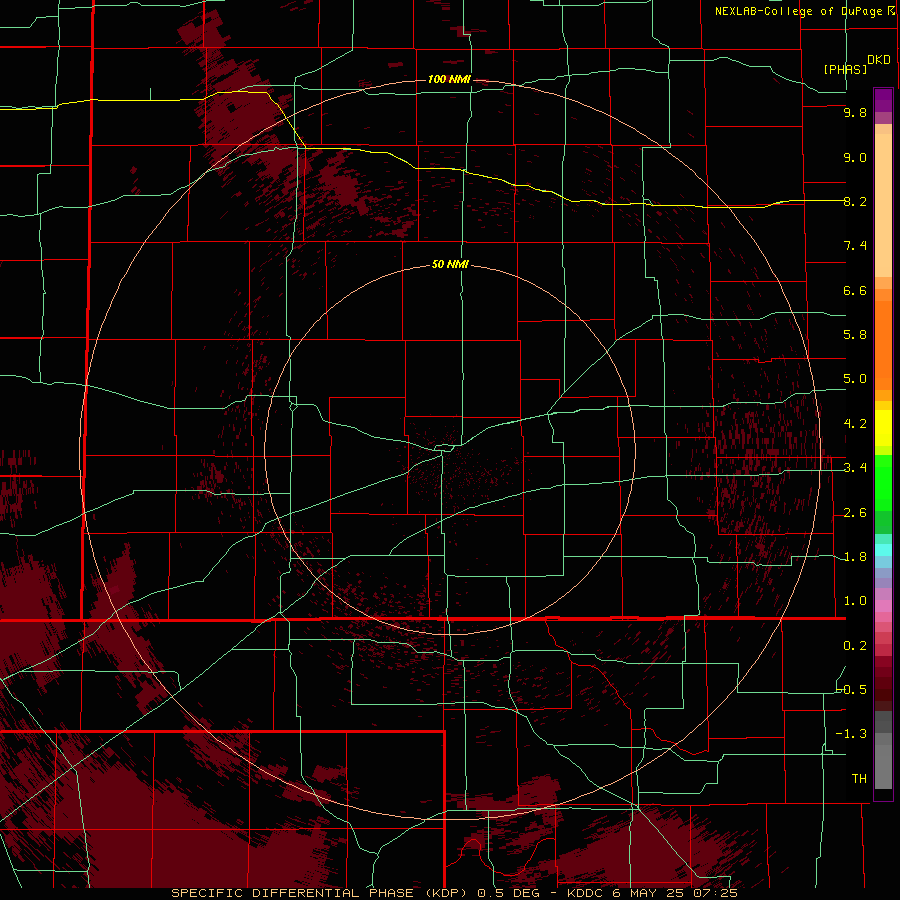Click the -1.3 scale value
The image size is (900, 900).
click(852, 734)
